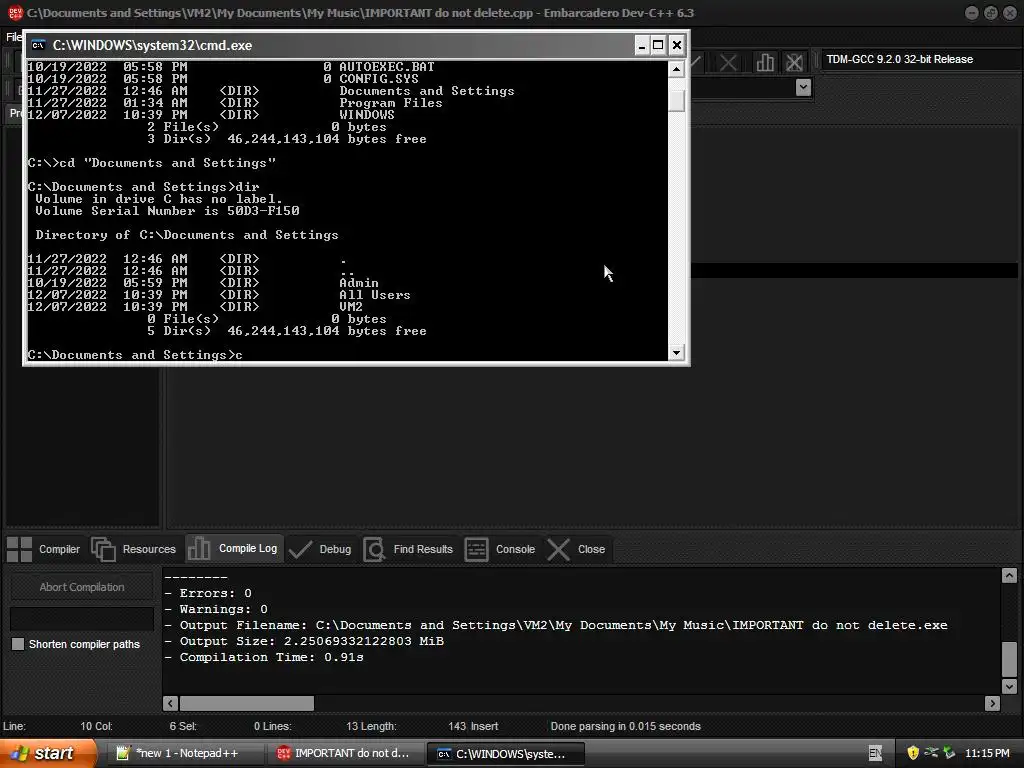Click the cmd window scrollbar thumb
Screen dimensions: 1024x768
click(x=676, y=101)
